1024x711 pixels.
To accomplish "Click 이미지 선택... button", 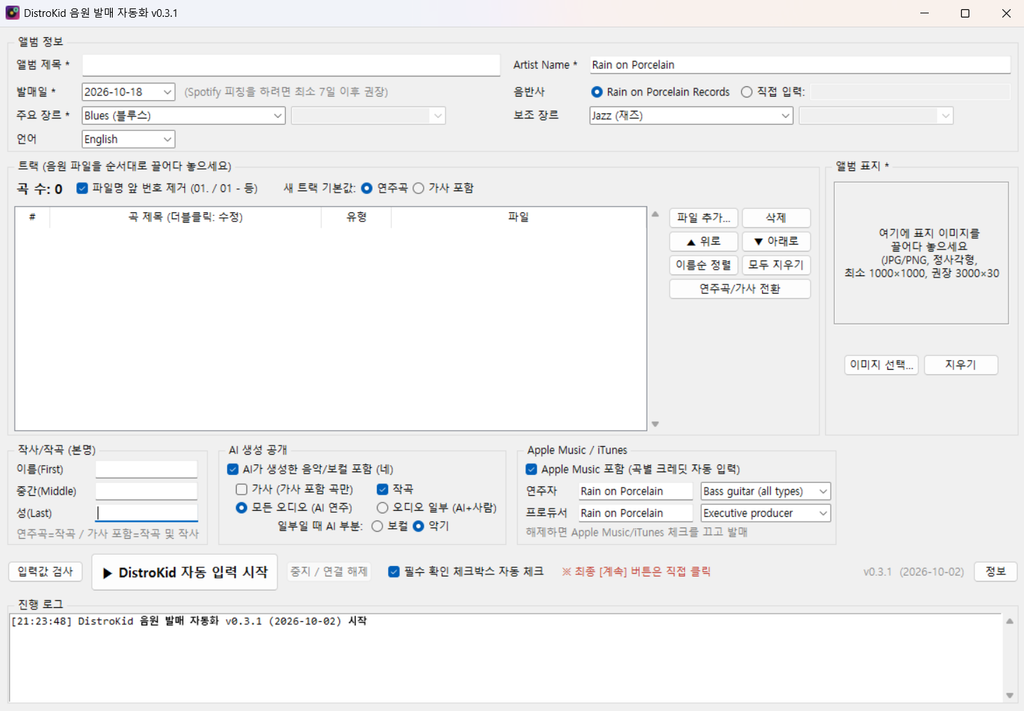I will 882,365.
